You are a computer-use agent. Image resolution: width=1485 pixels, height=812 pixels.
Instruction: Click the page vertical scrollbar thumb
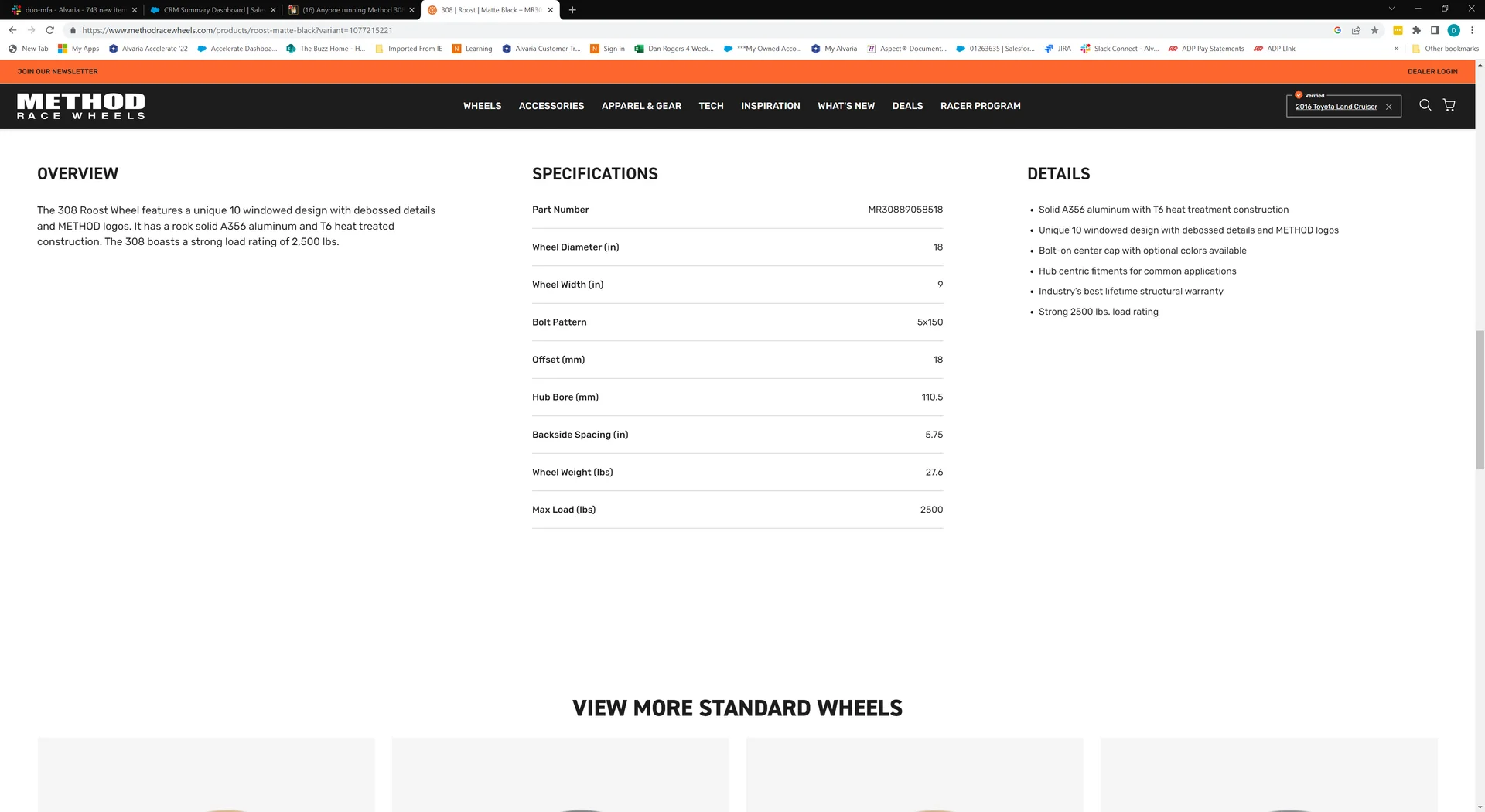coord(1480,400)
